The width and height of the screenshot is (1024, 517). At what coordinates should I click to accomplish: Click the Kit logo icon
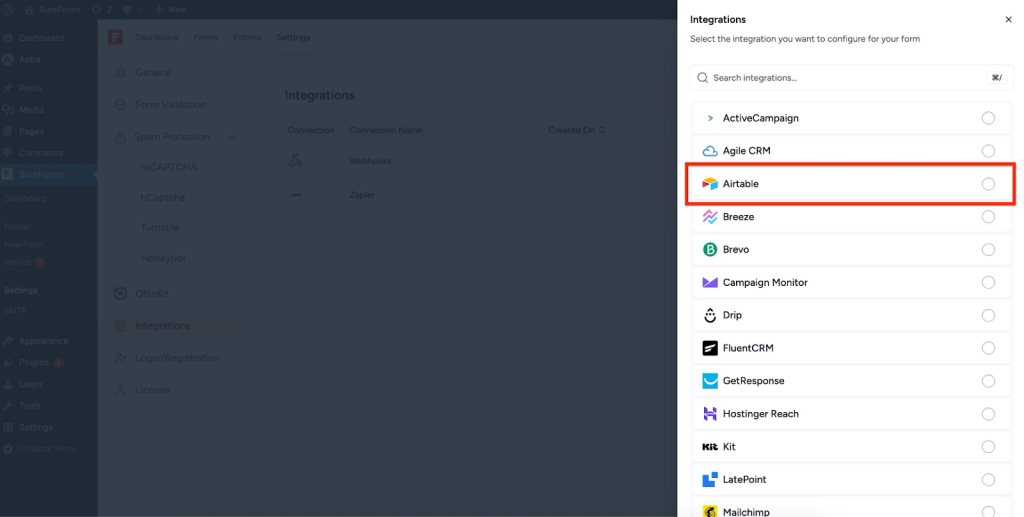point(710,447)
